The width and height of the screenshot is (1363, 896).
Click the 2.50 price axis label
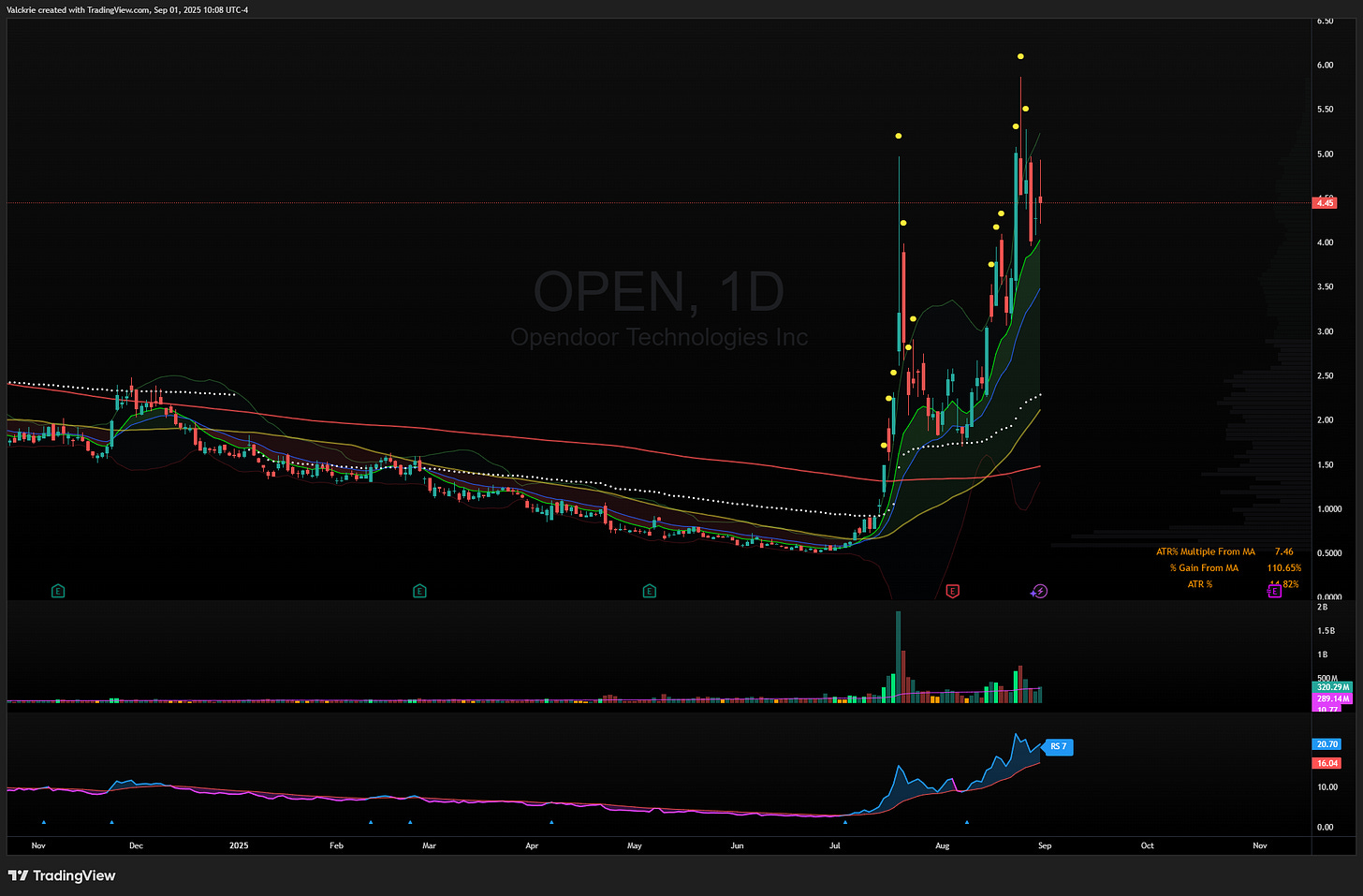[x=1325, y=376]
